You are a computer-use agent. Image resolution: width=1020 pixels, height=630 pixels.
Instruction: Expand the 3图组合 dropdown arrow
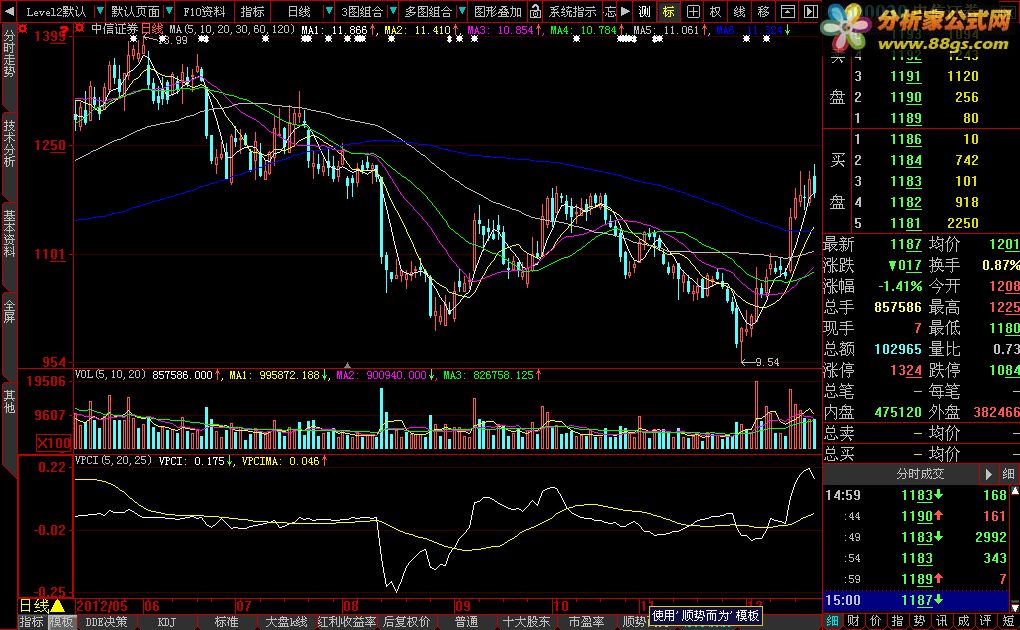(x=393, y=11)
